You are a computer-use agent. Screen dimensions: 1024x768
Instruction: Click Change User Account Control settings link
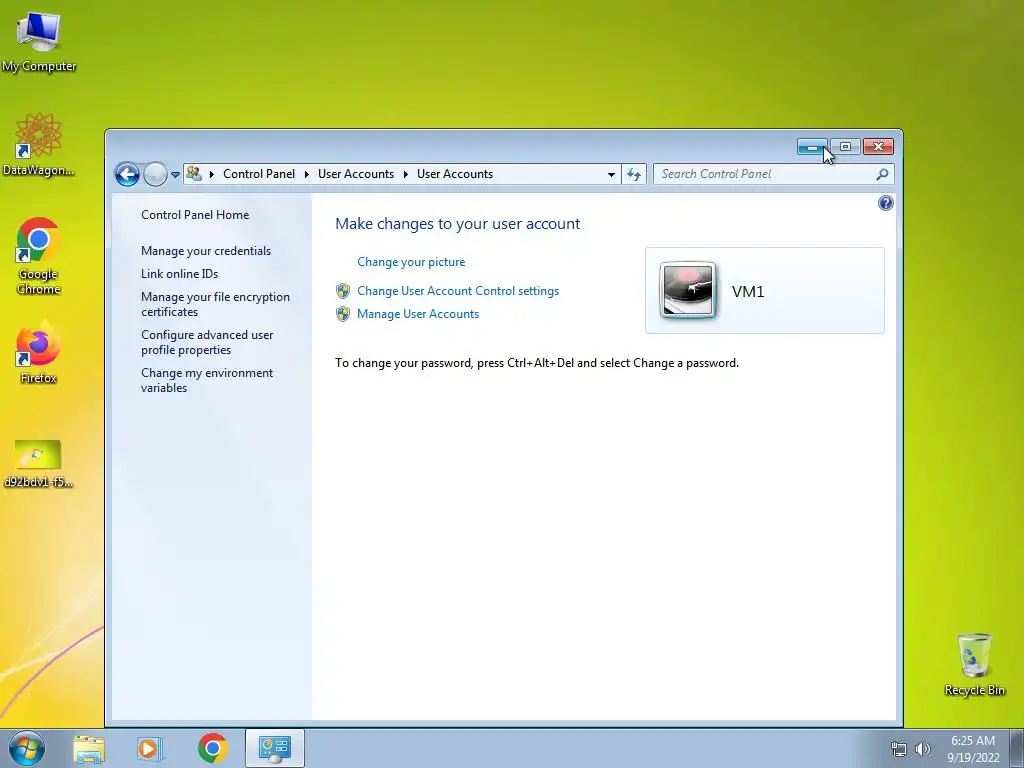pyautogui.click(x=458, y=291)
